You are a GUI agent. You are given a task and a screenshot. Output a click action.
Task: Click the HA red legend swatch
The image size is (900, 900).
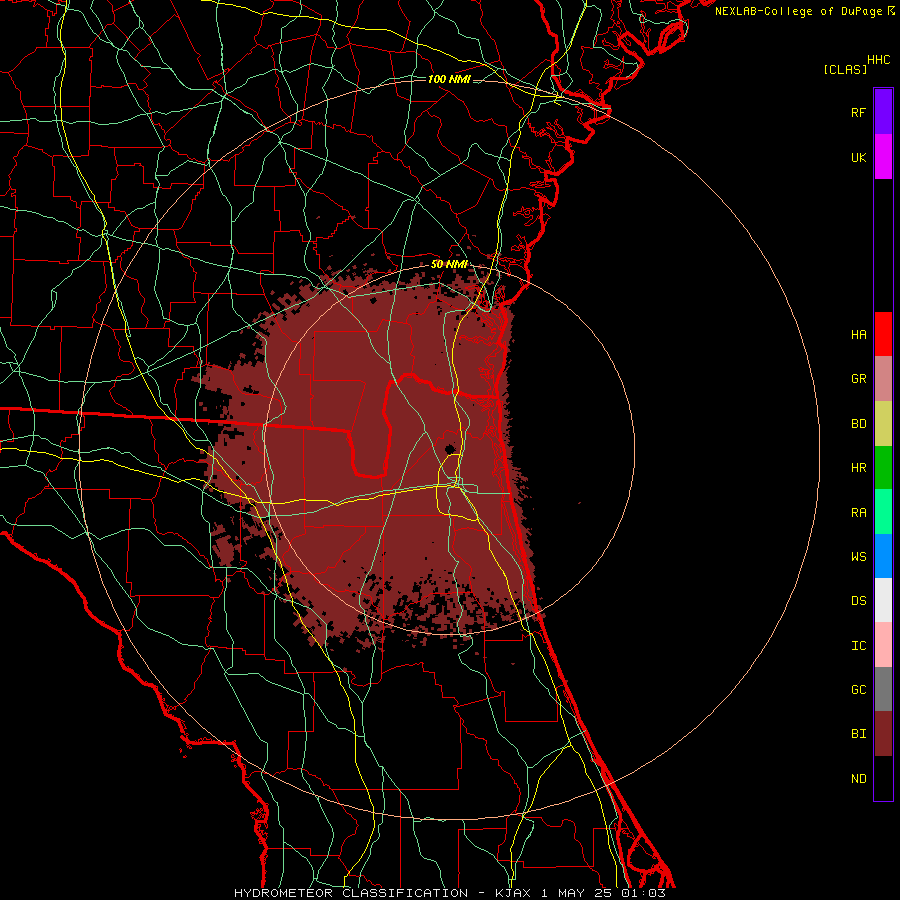point(883,334)
